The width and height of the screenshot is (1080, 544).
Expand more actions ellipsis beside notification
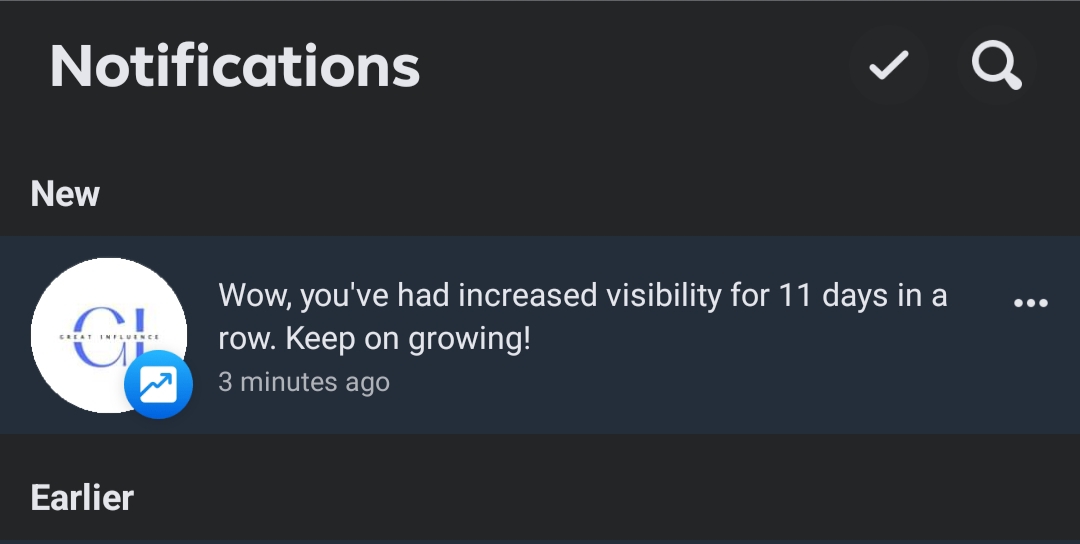[x=1030, y=302]
